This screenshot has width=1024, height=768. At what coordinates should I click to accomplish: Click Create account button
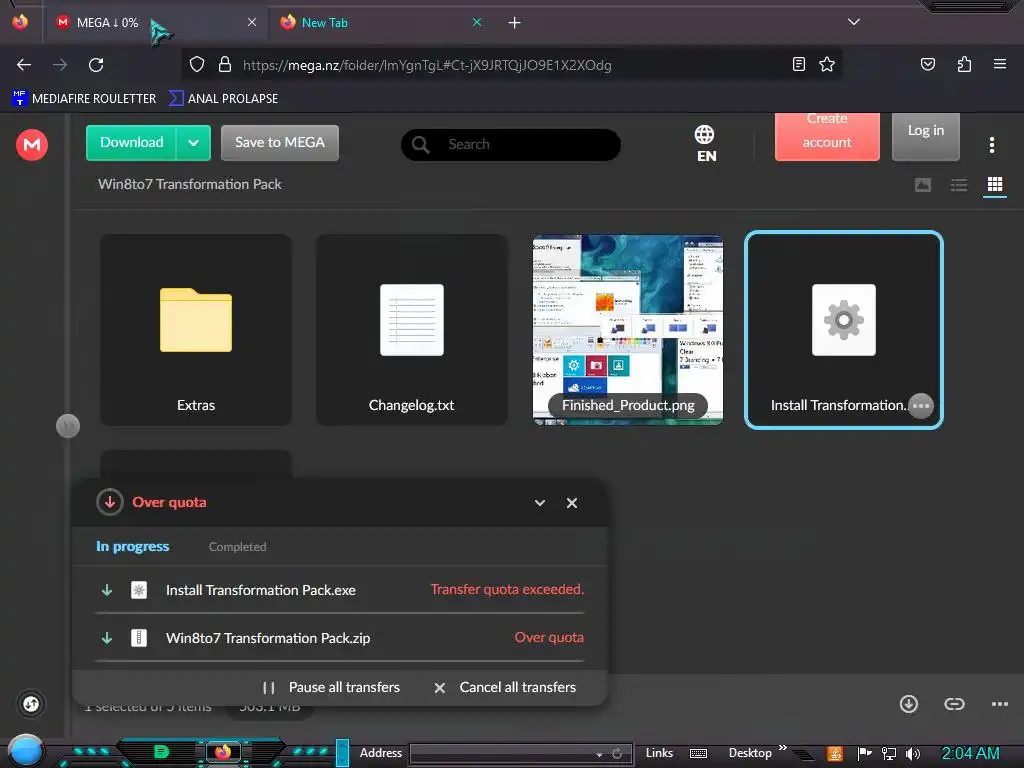coord(827,136)
